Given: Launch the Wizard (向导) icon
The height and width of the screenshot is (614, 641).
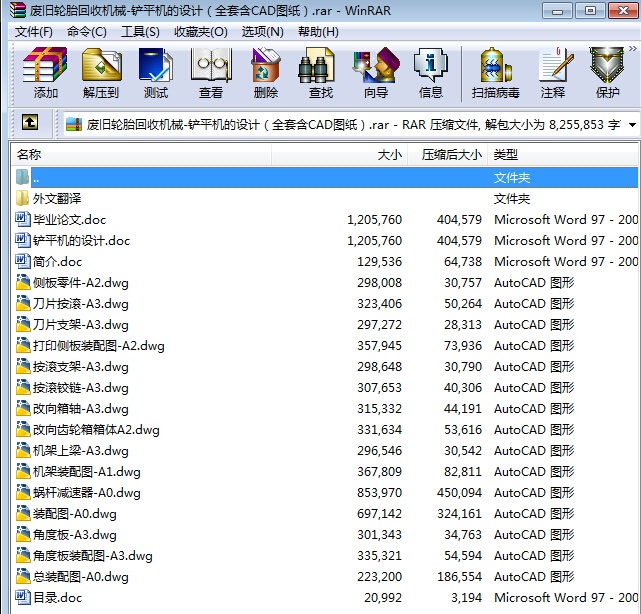Looking at the screenshot, I should [x=376, y=73].
